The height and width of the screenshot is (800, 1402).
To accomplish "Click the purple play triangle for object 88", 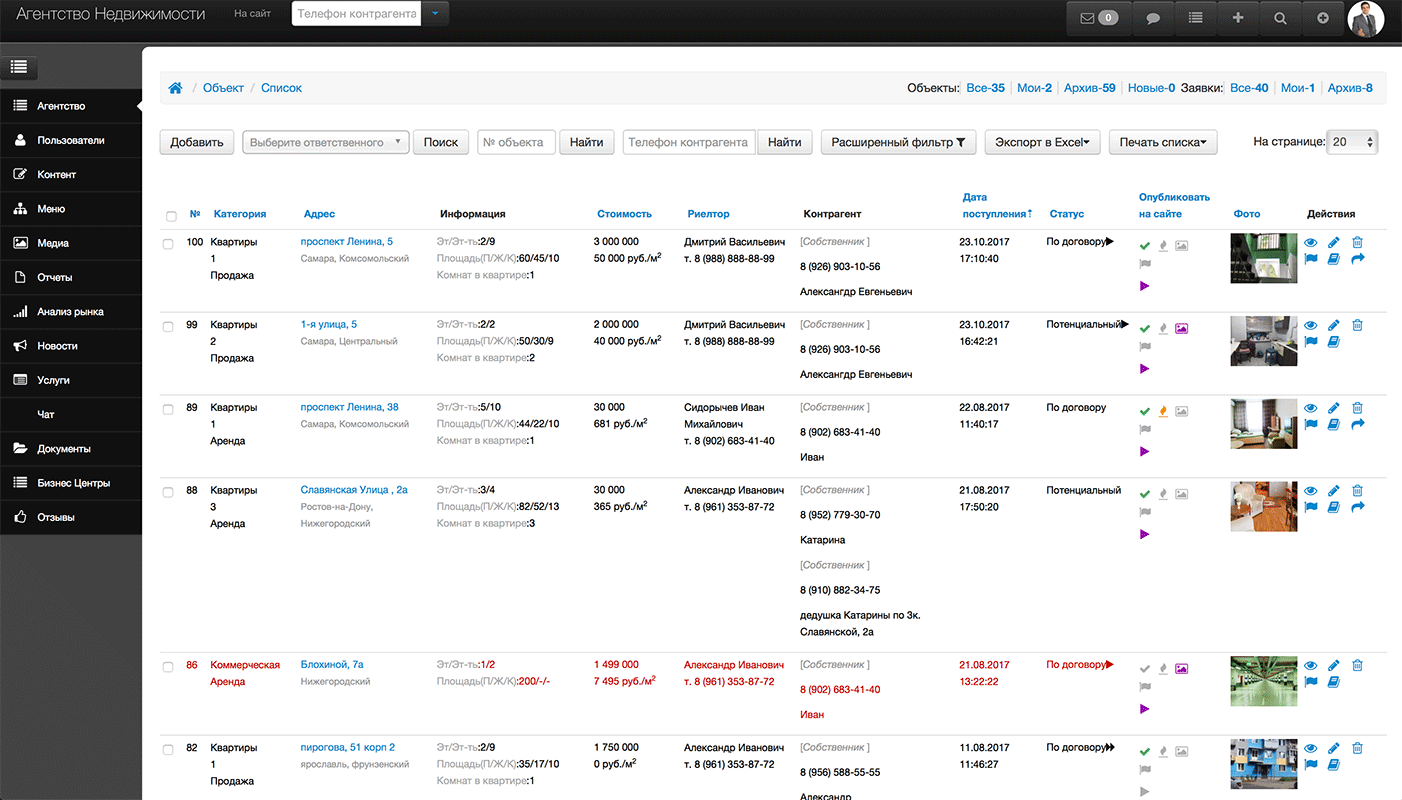I will (1145, 534).
